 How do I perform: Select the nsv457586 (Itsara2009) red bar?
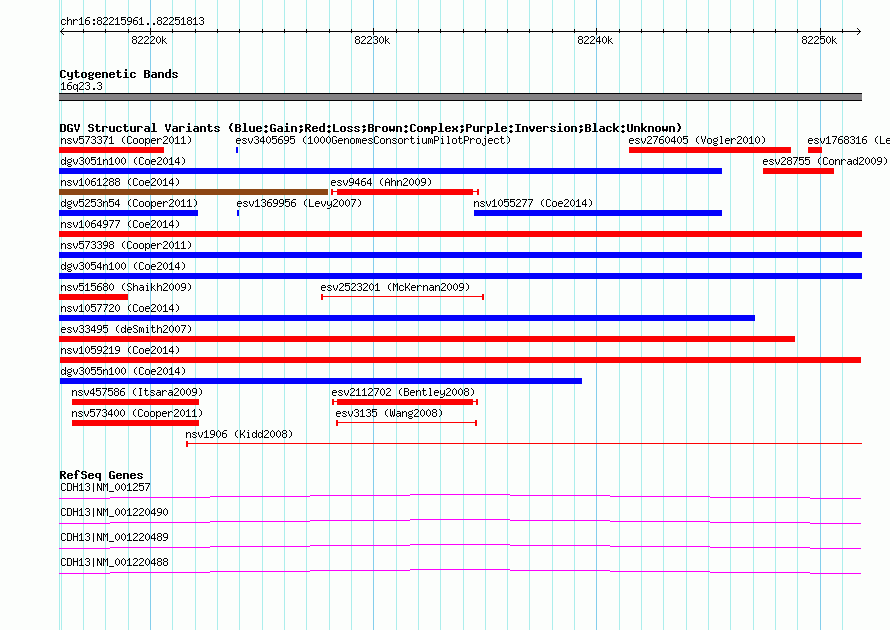[135, 402]
